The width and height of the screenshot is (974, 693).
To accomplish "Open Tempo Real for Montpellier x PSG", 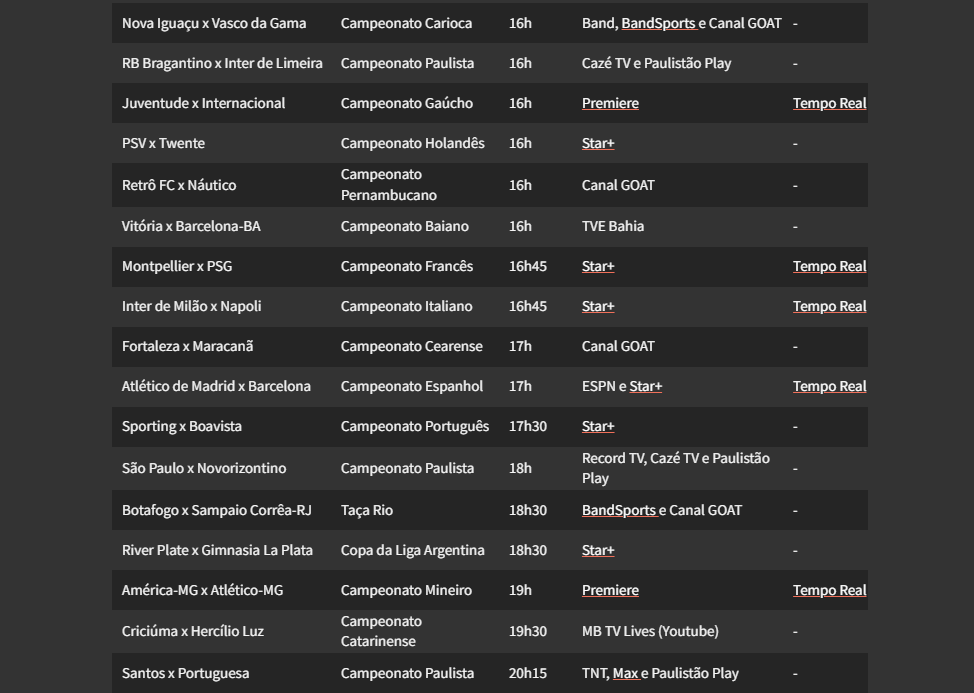I will (829, 266).
